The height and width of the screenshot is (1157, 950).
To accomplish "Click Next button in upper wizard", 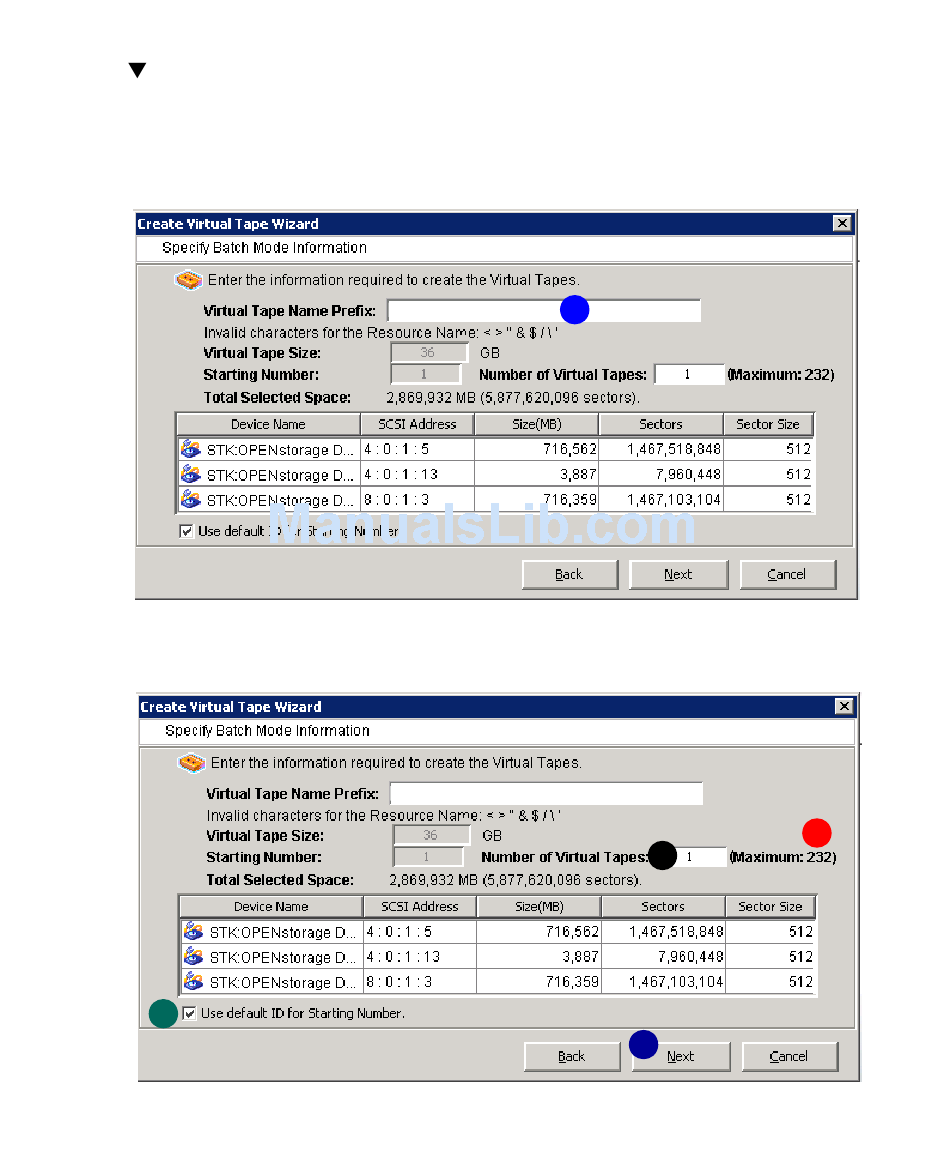I will tap(678, 575).
